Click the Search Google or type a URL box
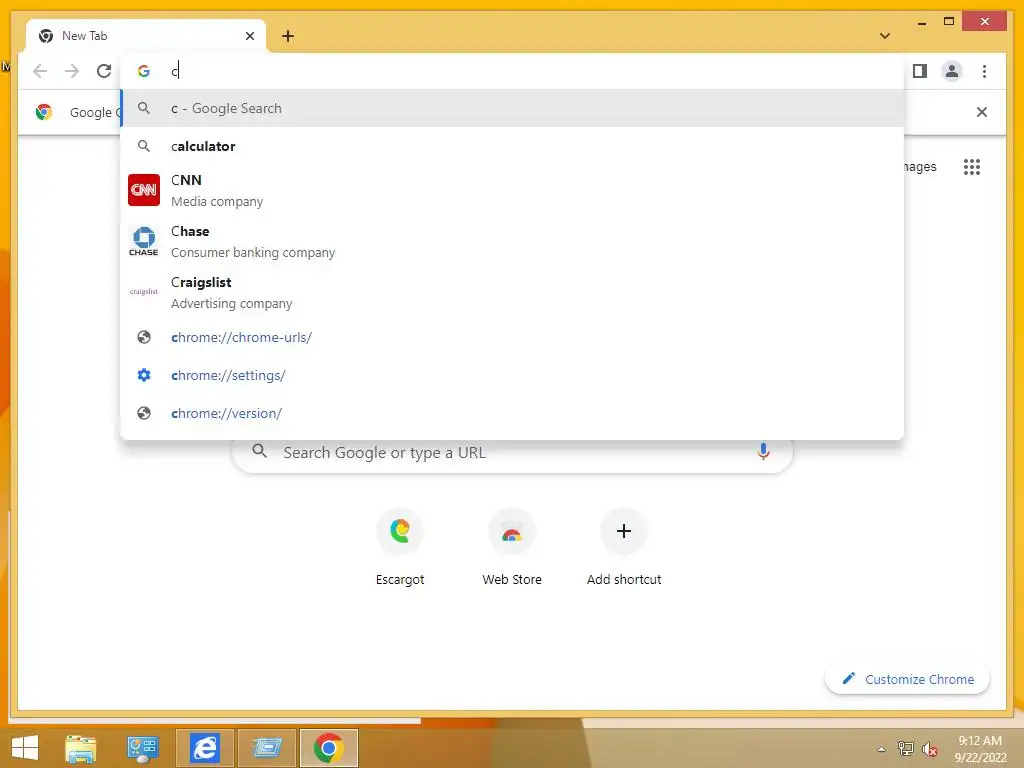Viewport: 1024px width, 768px height. 512,452
